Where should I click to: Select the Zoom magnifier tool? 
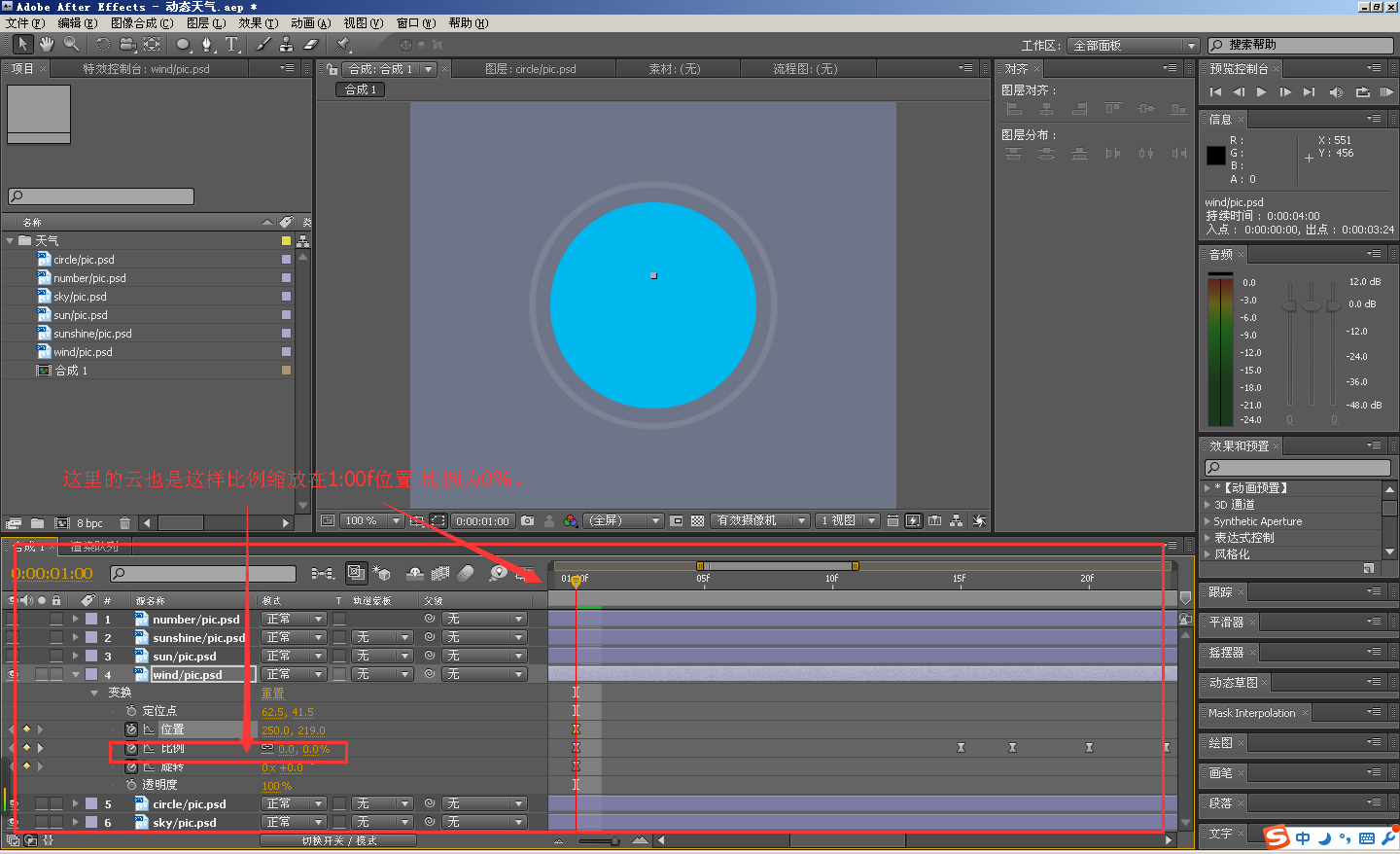[x=71, y=44]
